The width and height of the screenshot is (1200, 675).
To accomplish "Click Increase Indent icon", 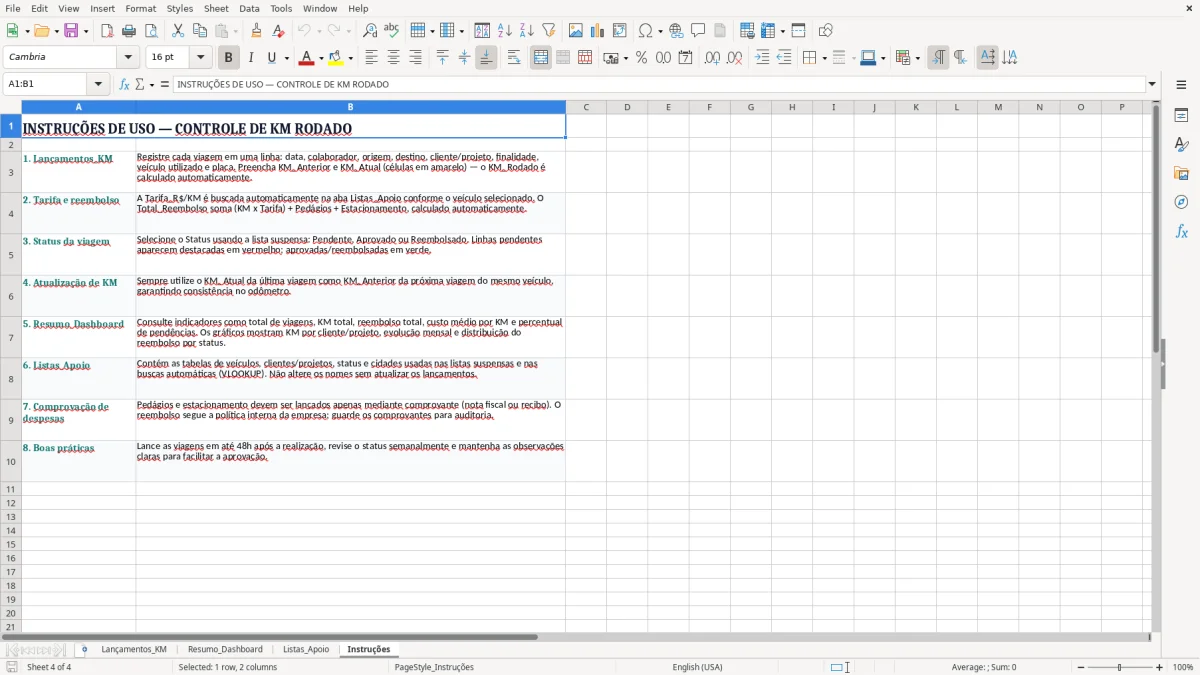I will [762, 58].
